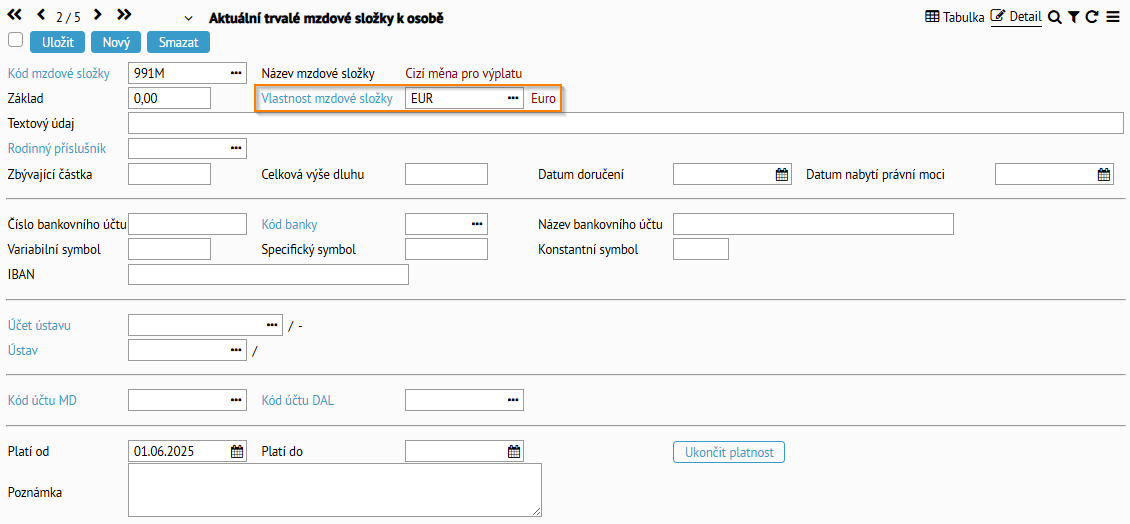This screenshot has height=524, width=1130.
Task: Go to the last record arrow
Action: [124, 14]
